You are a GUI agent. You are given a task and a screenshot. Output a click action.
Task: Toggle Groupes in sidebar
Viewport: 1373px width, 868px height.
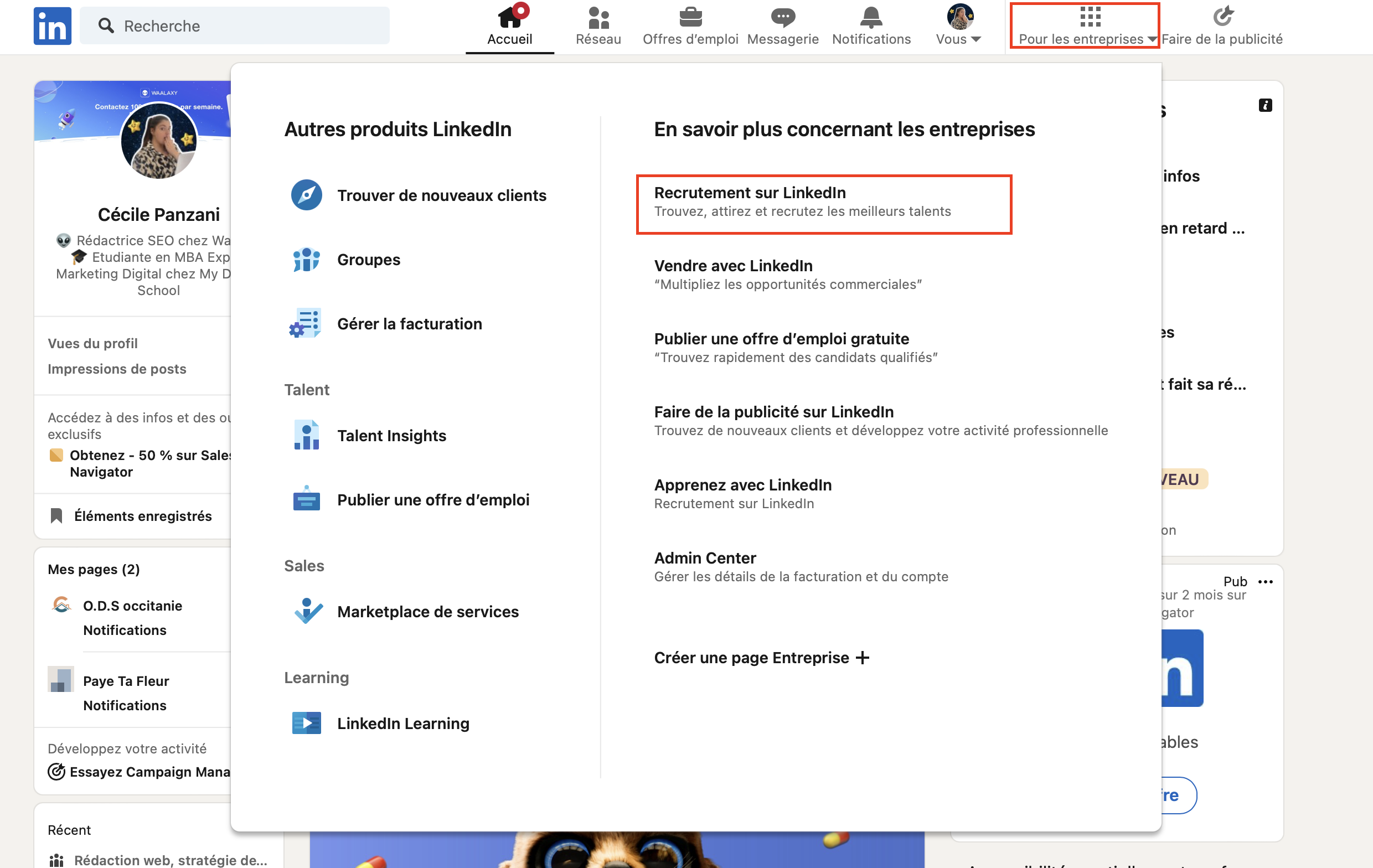coord(368,260)
